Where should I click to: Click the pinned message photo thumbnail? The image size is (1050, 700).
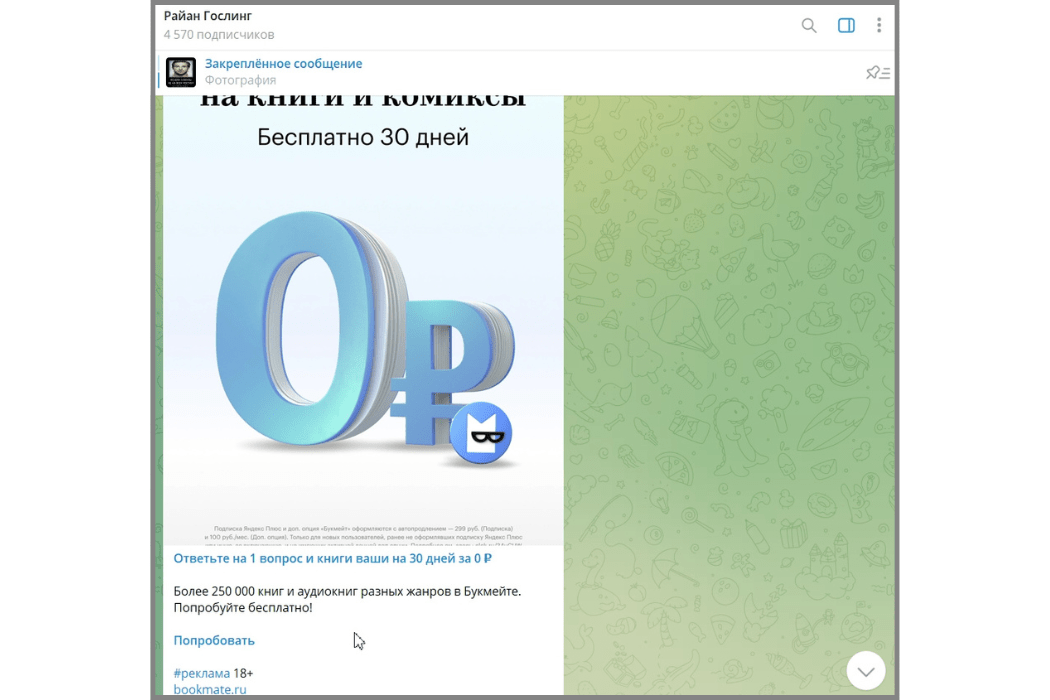pos(181,72)
